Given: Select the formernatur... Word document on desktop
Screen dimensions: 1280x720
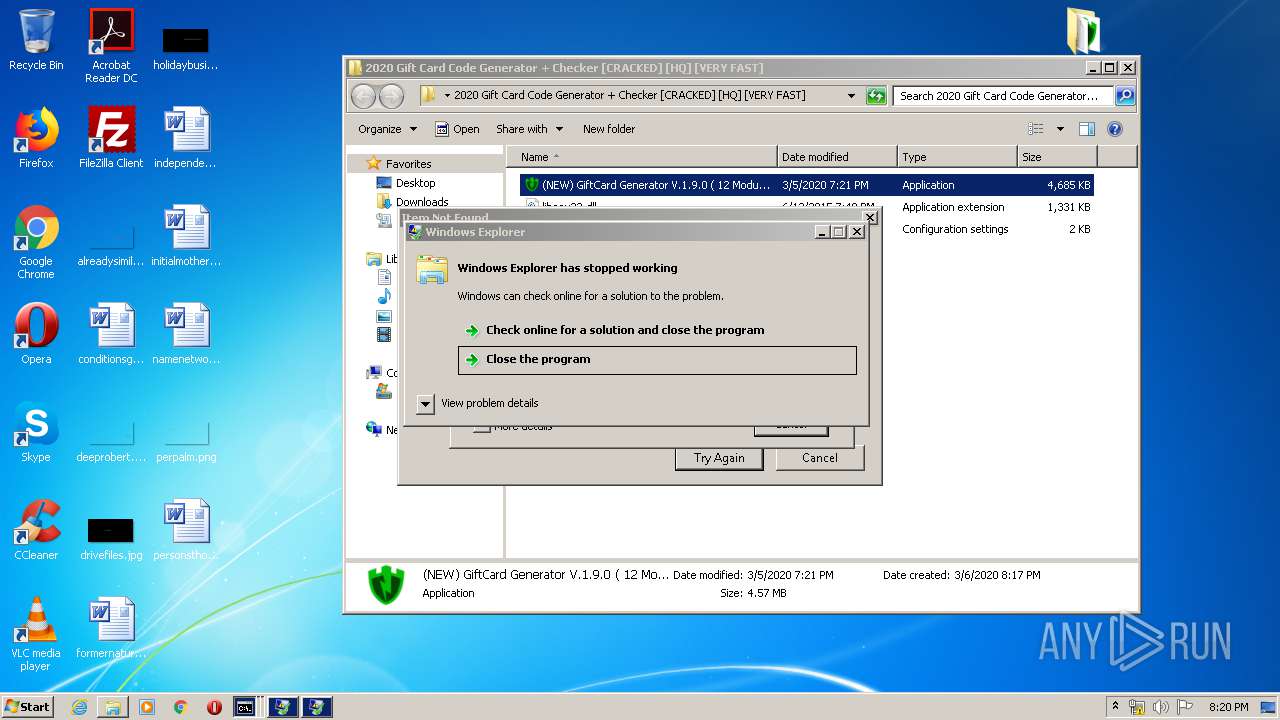Looking at the screenshot, I should pos(111,628).
